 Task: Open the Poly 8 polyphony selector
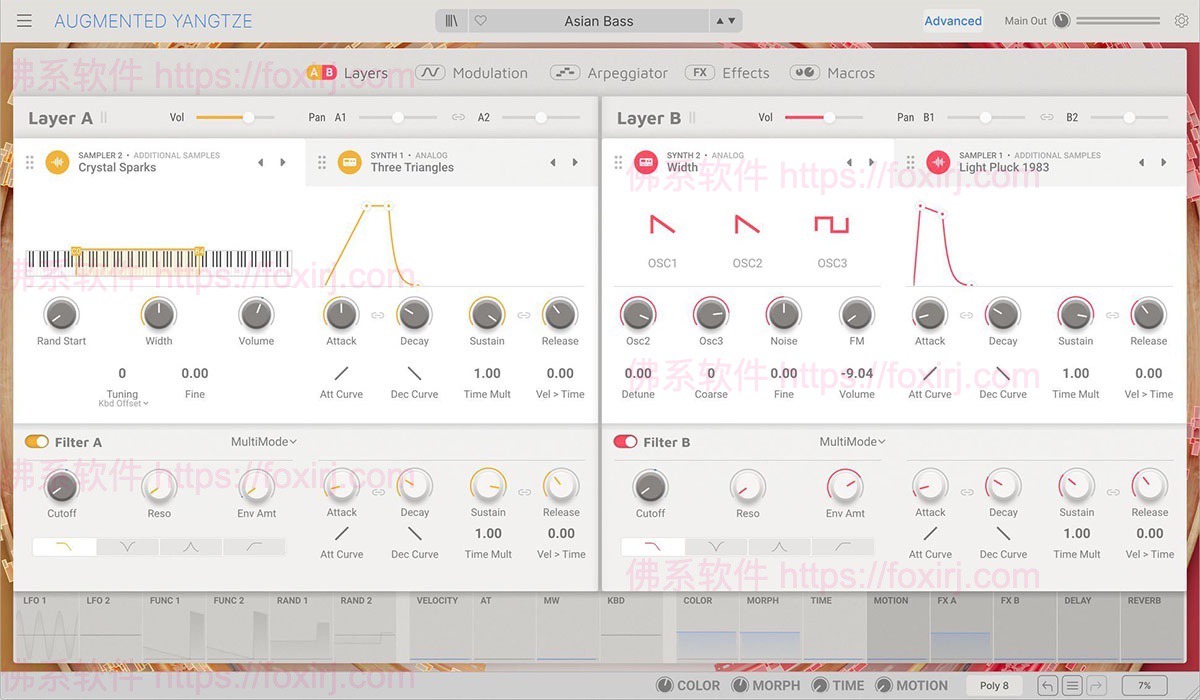click(993, 685)
